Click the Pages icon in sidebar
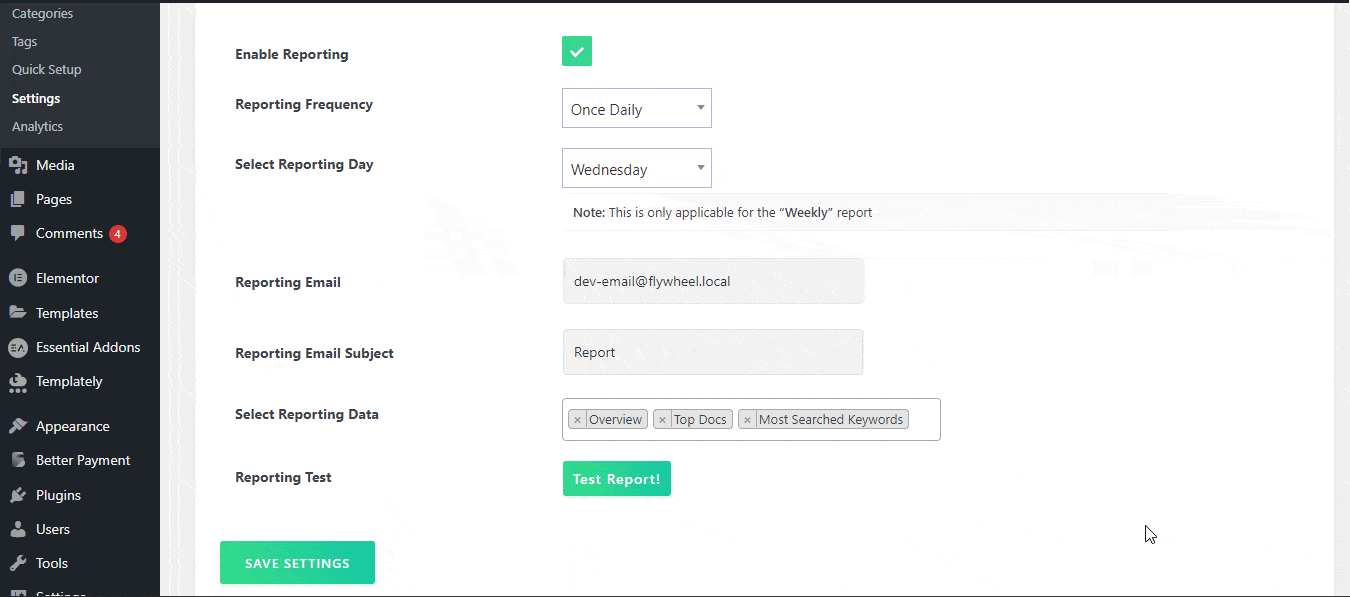1350x597 pixels. [x=18, y=200]
